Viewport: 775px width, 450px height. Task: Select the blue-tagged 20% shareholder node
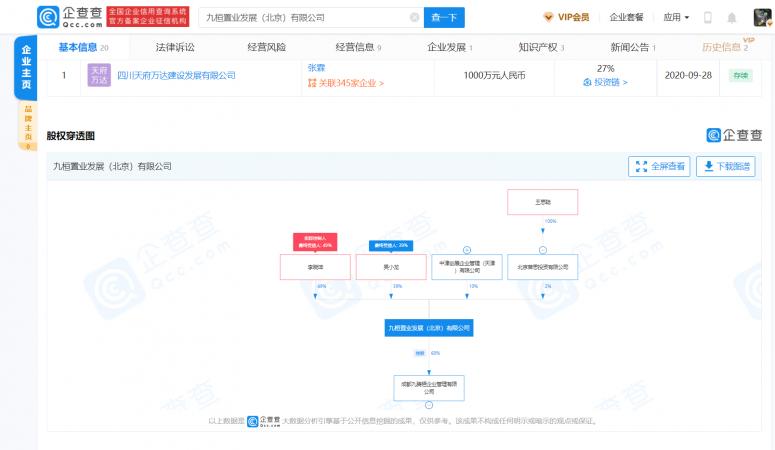[391, 267]
